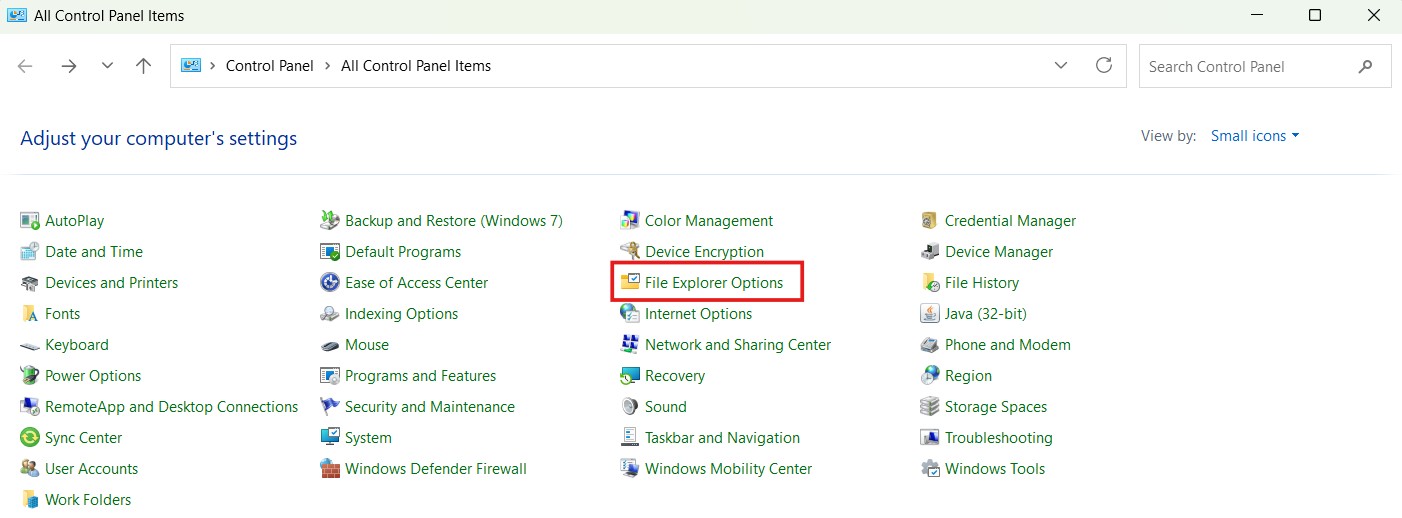Click the System monitor icon
Viewport: 1402px width, 518px height.
click(329, 438)
